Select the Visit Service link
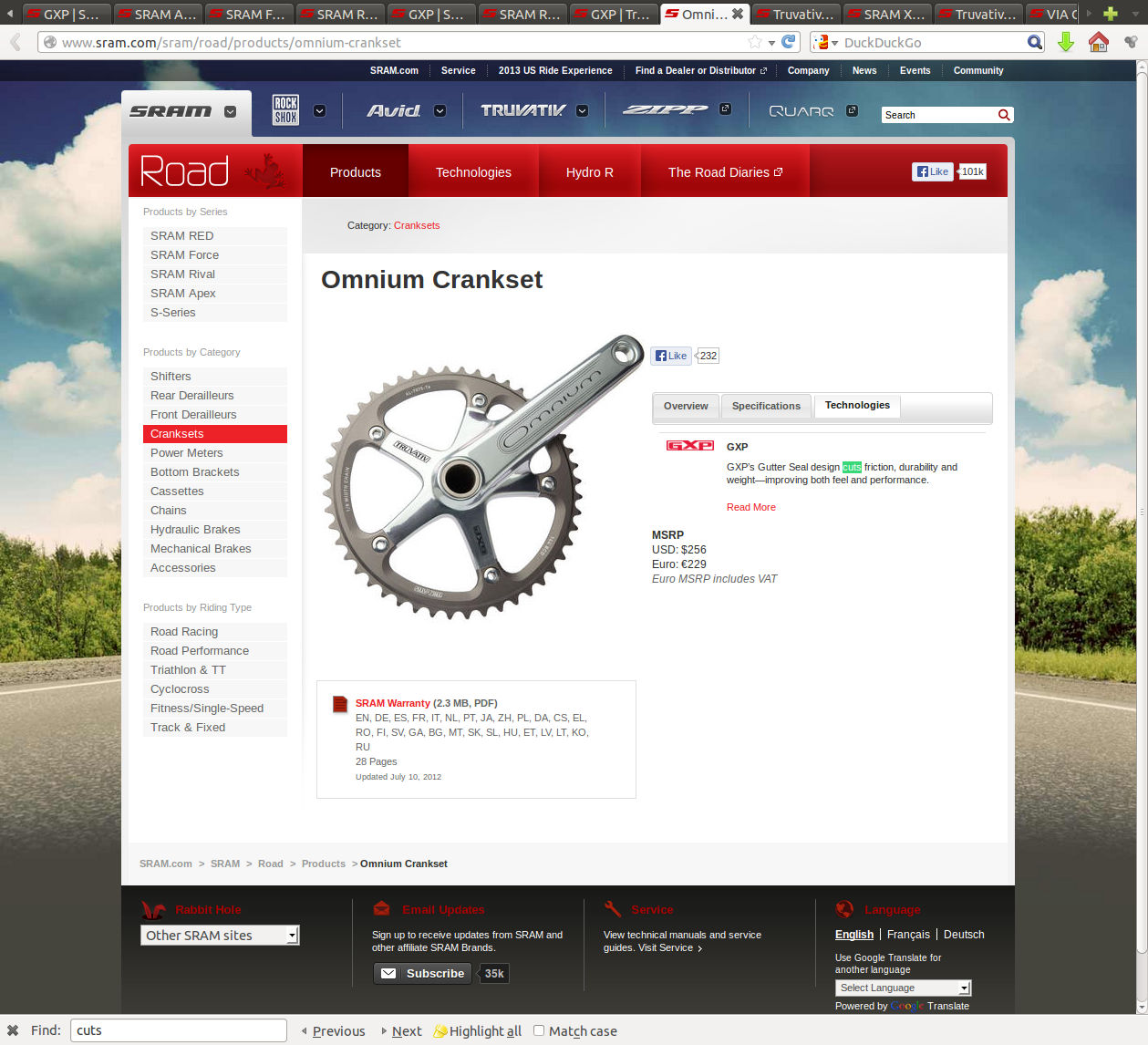The height and width of the screenshot is (1045, 1148). [670, 947]
